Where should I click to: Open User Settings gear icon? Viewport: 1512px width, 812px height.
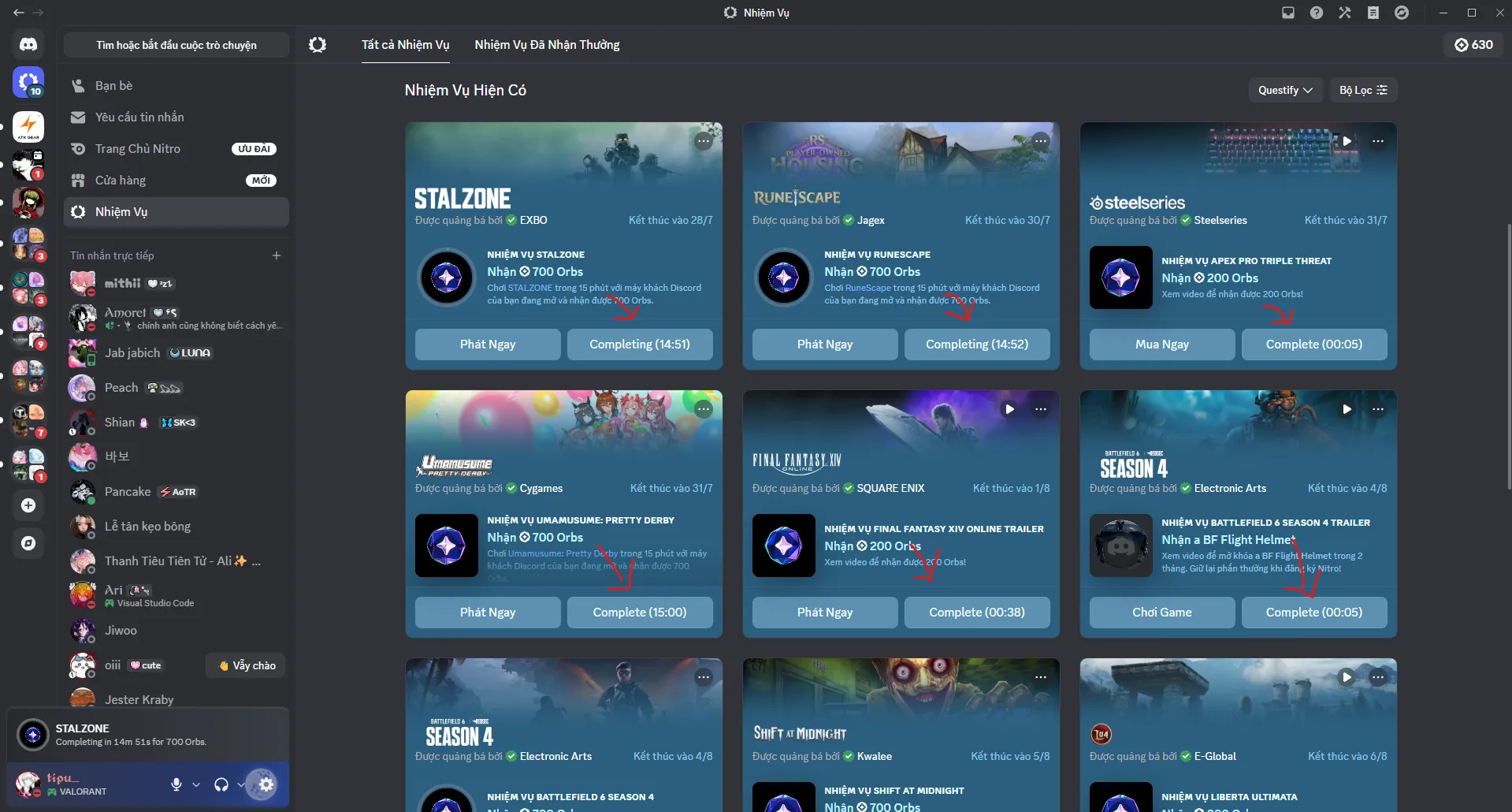[x=266, y=784]
